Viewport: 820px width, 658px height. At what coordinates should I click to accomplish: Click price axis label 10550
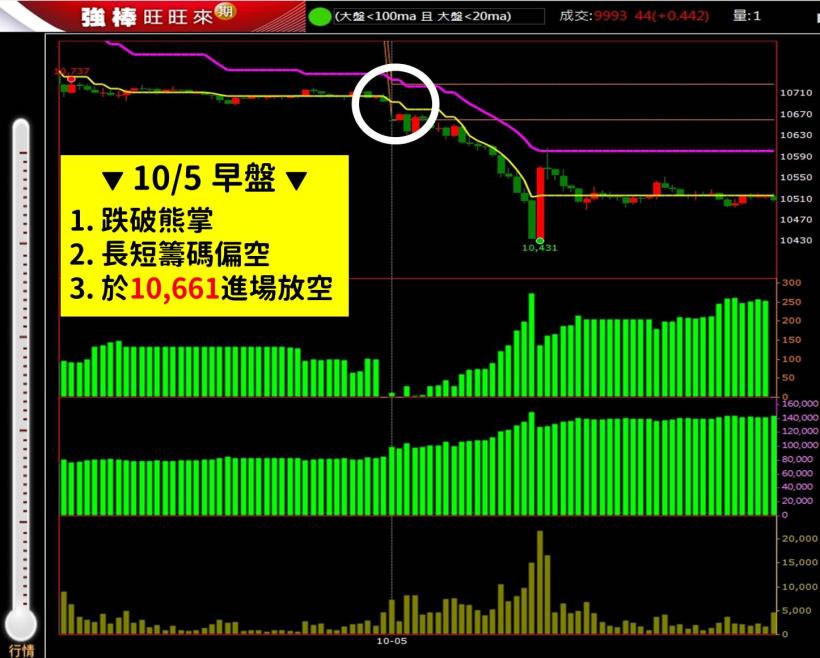coord(796,177)
